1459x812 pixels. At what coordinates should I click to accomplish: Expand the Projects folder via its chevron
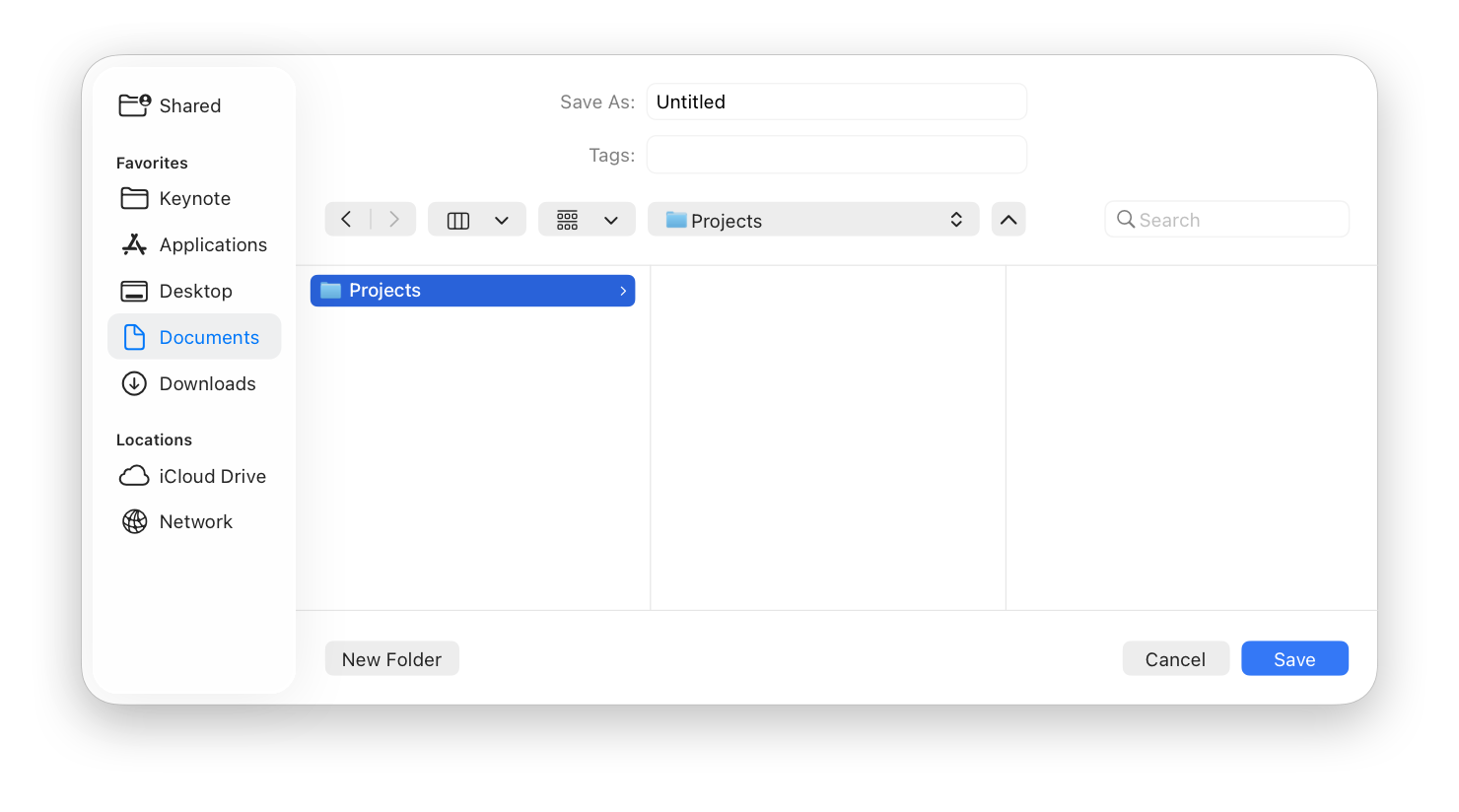coord(622,291)
